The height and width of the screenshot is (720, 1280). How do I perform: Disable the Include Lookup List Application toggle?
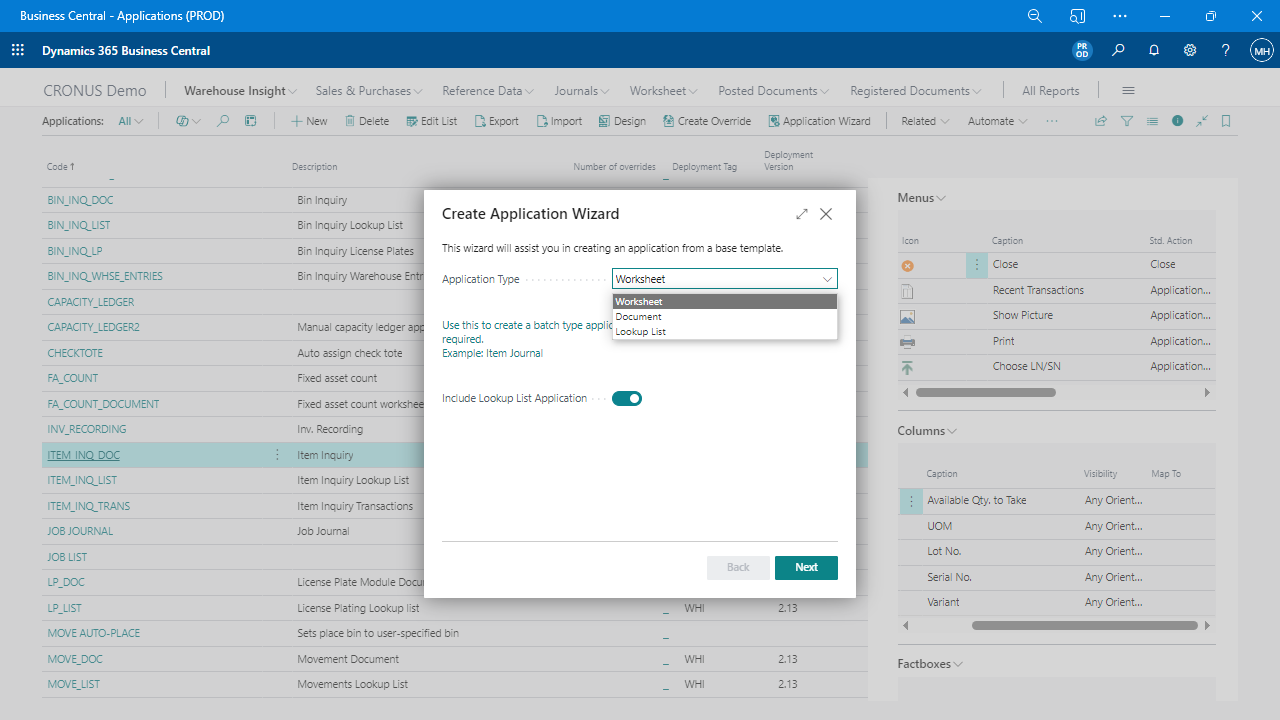pos(626,398)
